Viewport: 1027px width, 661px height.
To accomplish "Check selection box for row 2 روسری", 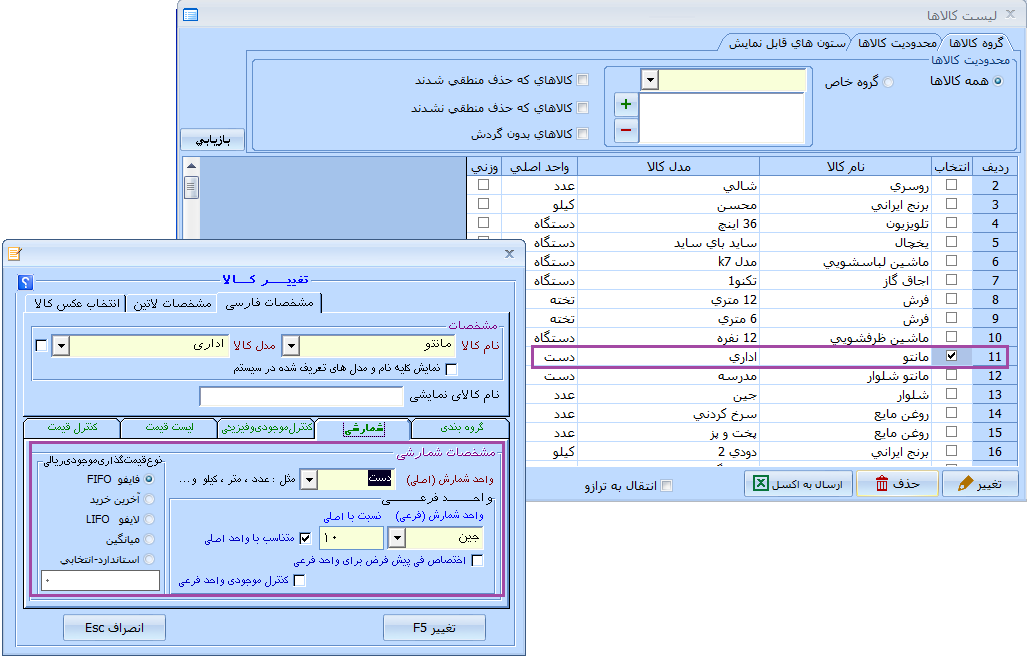I will (952, 185).
